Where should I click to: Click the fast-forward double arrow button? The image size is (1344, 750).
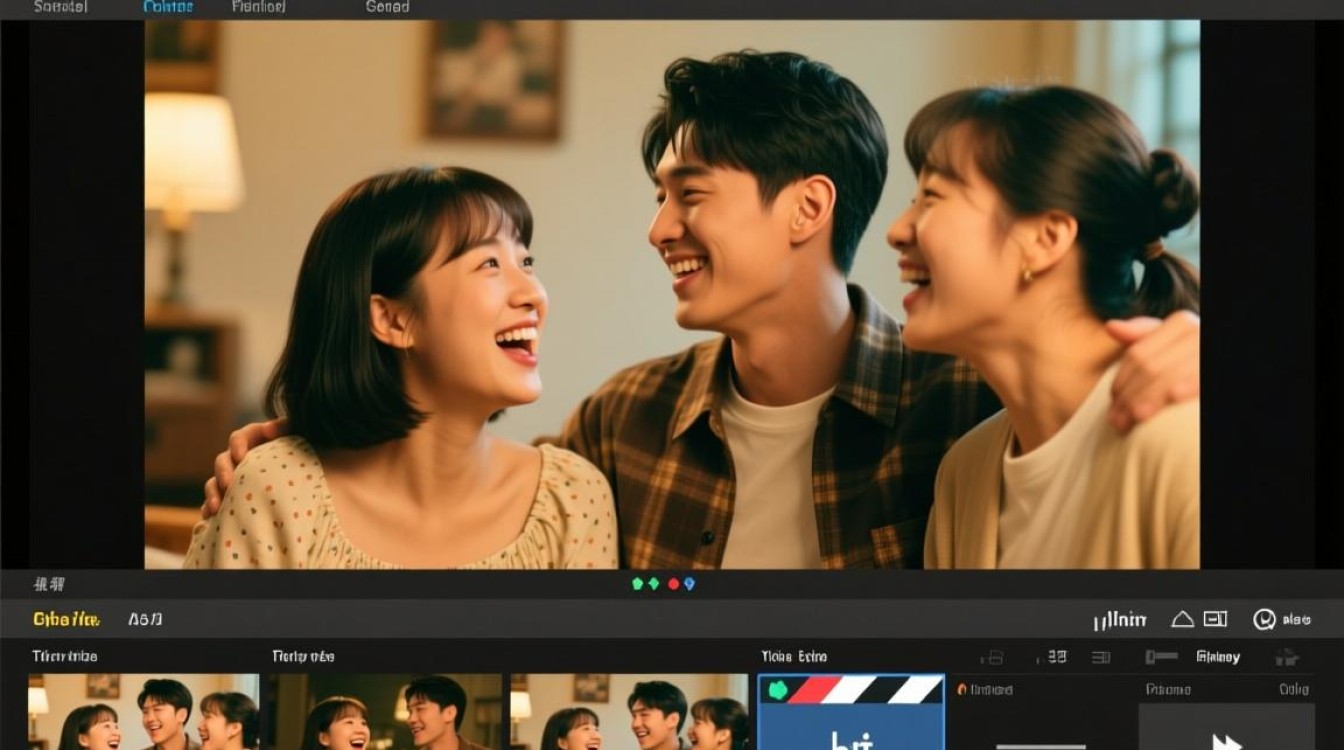(1227, 742)
